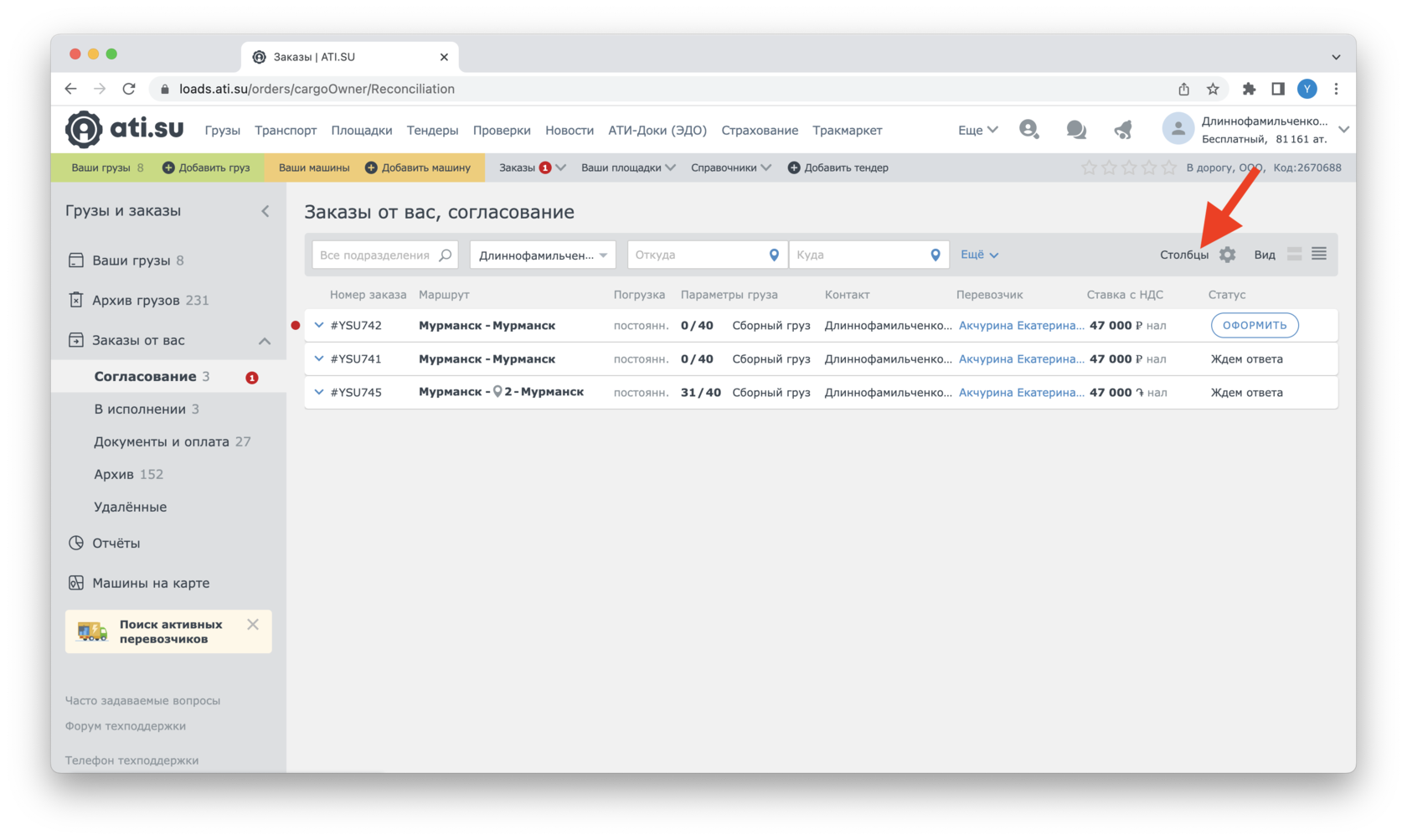
Task: Open АТИ-Доки (ЭДО) menu
Action: point(657,131)
